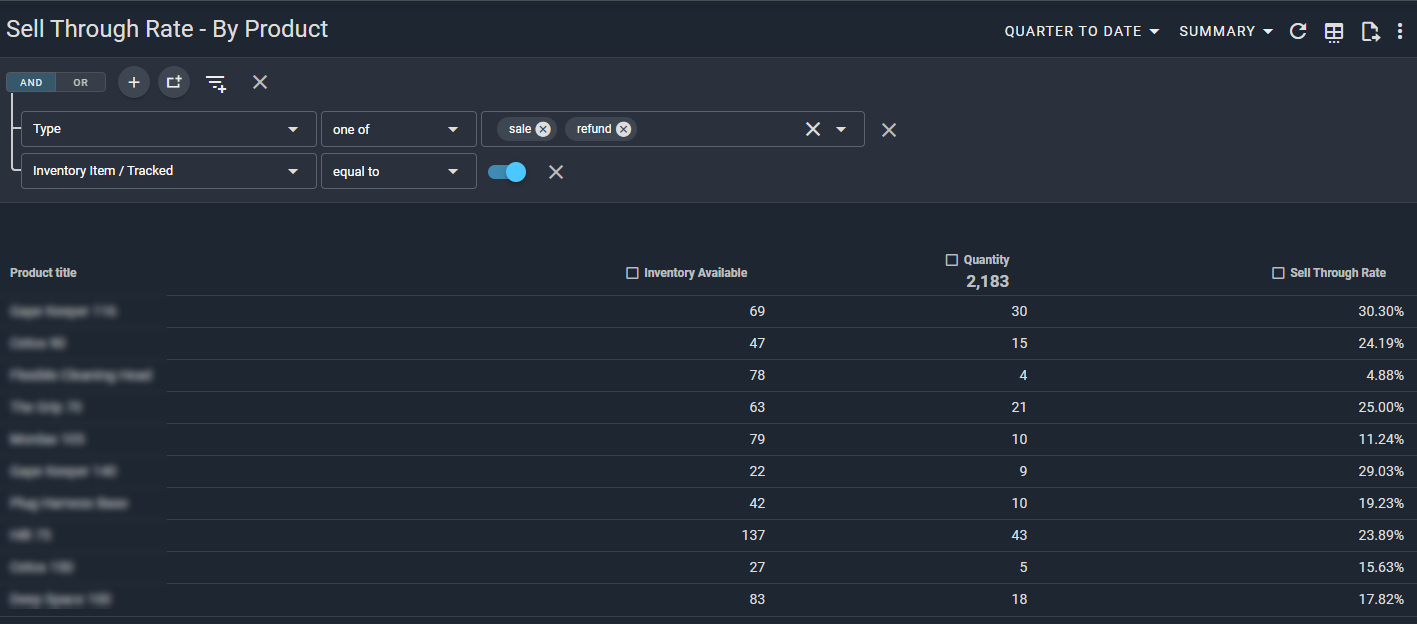
Task: Switch filter logic to OR
Action: click(81, 83)
